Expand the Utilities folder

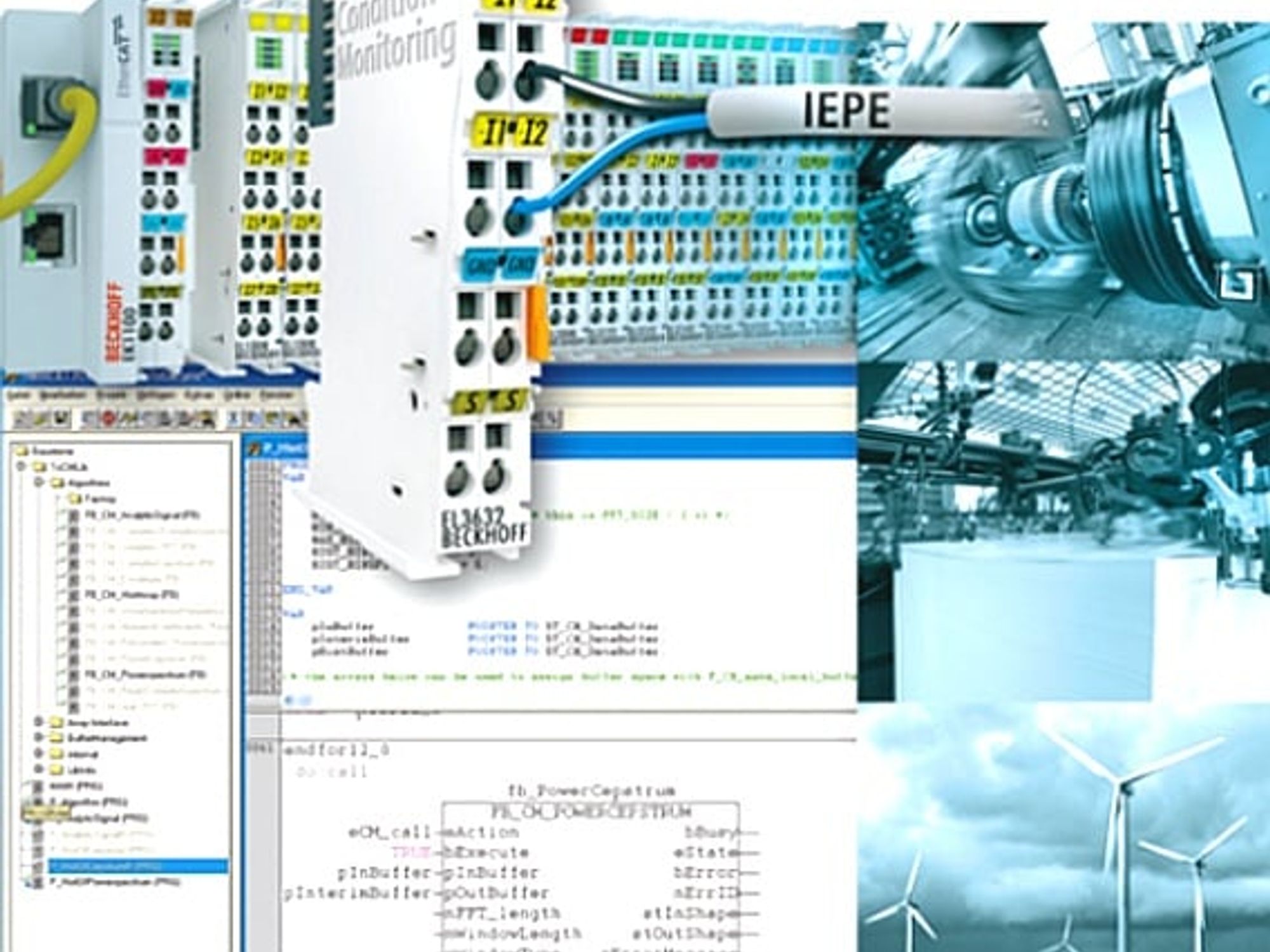click(39, 770)
